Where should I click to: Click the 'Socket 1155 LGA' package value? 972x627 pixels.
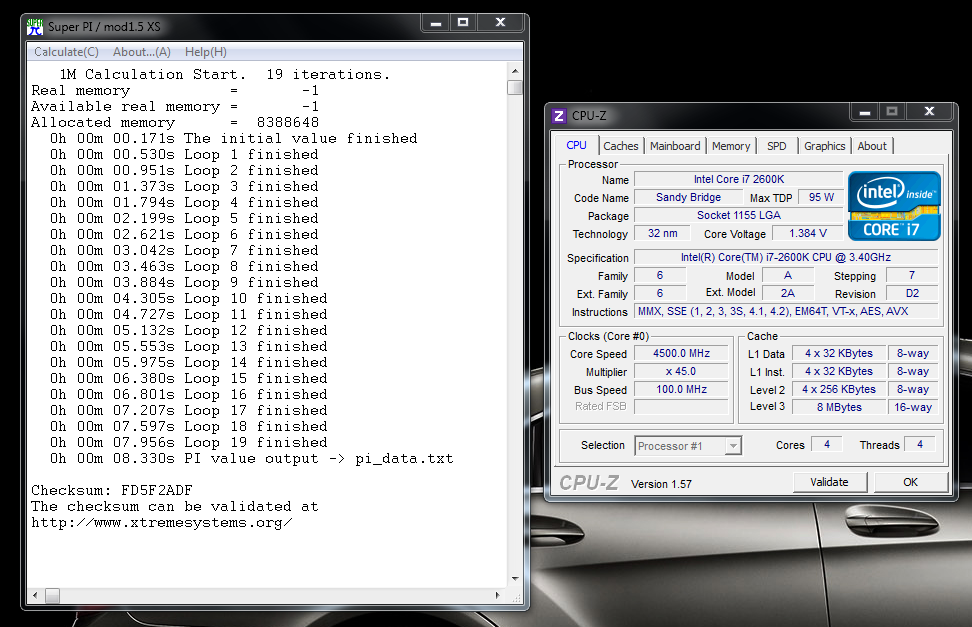(x=739, y=215)
